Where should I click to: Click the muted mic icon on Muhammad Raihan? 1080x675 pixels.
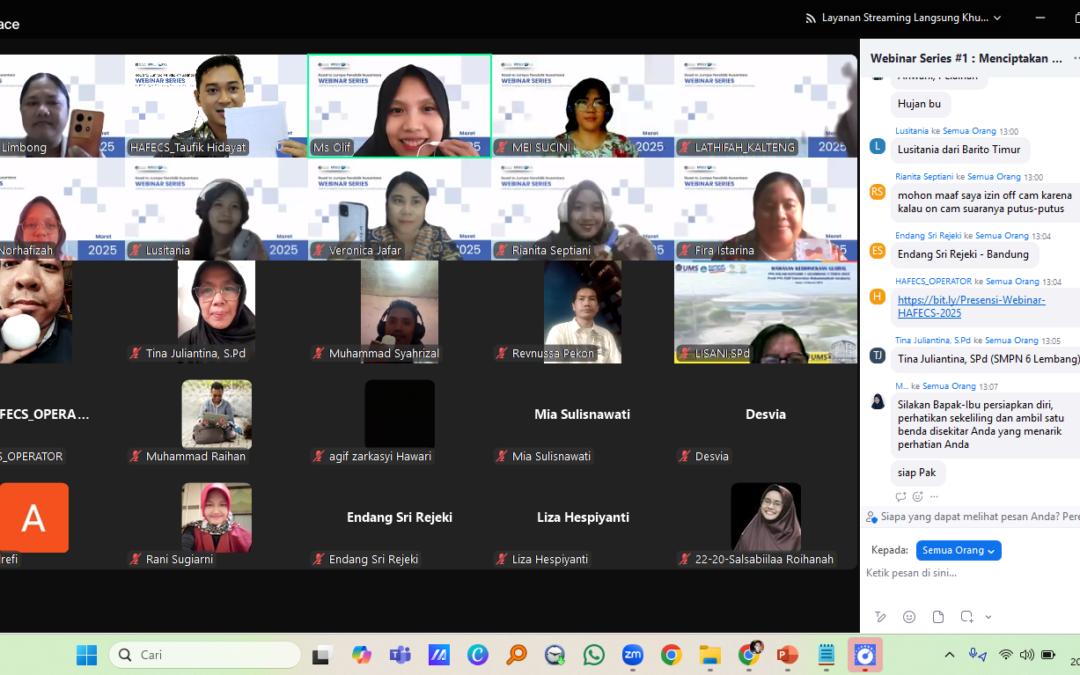(136, 456)
